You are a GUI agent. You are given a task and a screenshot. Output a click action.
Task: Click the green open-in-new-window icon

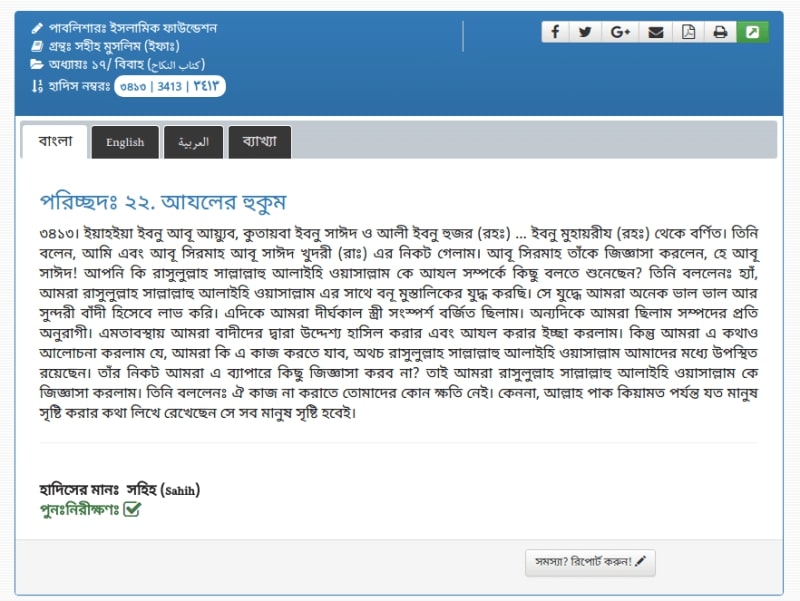(752, 32)
